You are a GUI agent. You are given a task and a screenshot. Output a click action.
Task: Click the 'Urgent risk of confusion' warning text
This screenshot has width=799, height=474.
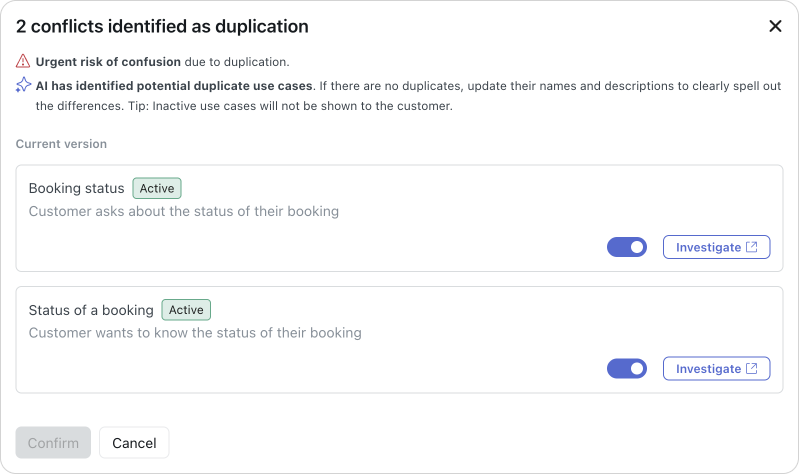(x=108, y=61)
